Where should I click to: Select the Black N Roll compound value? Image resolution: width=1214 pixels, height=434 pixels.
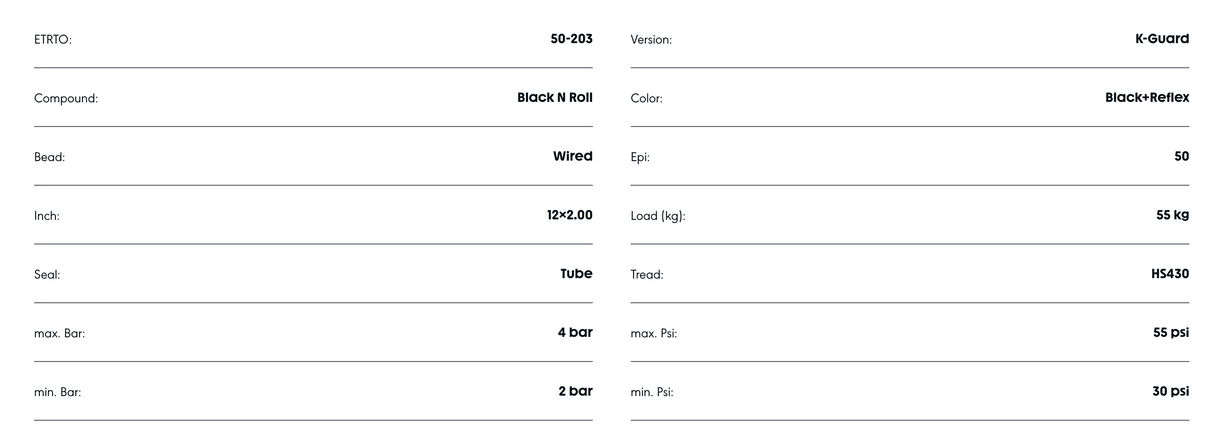click(x=554, y=98)
